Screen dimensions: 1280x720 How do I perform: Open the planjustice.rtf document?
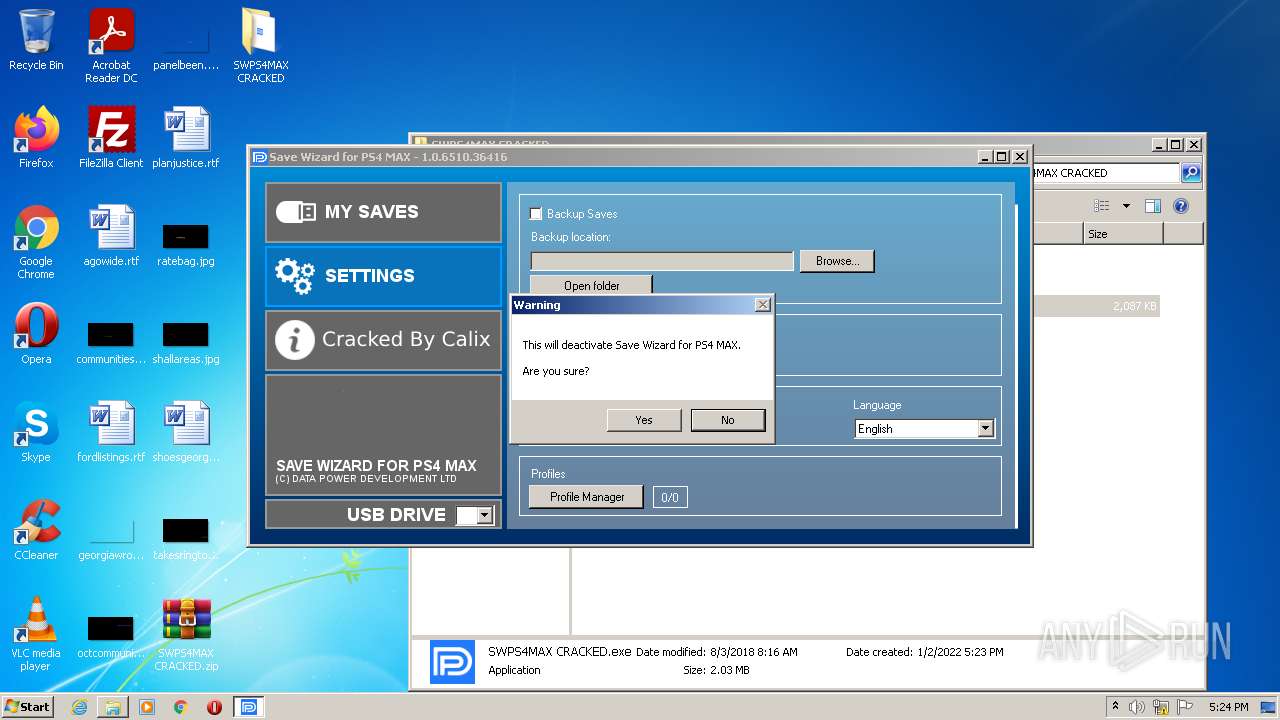coord(186,137)
